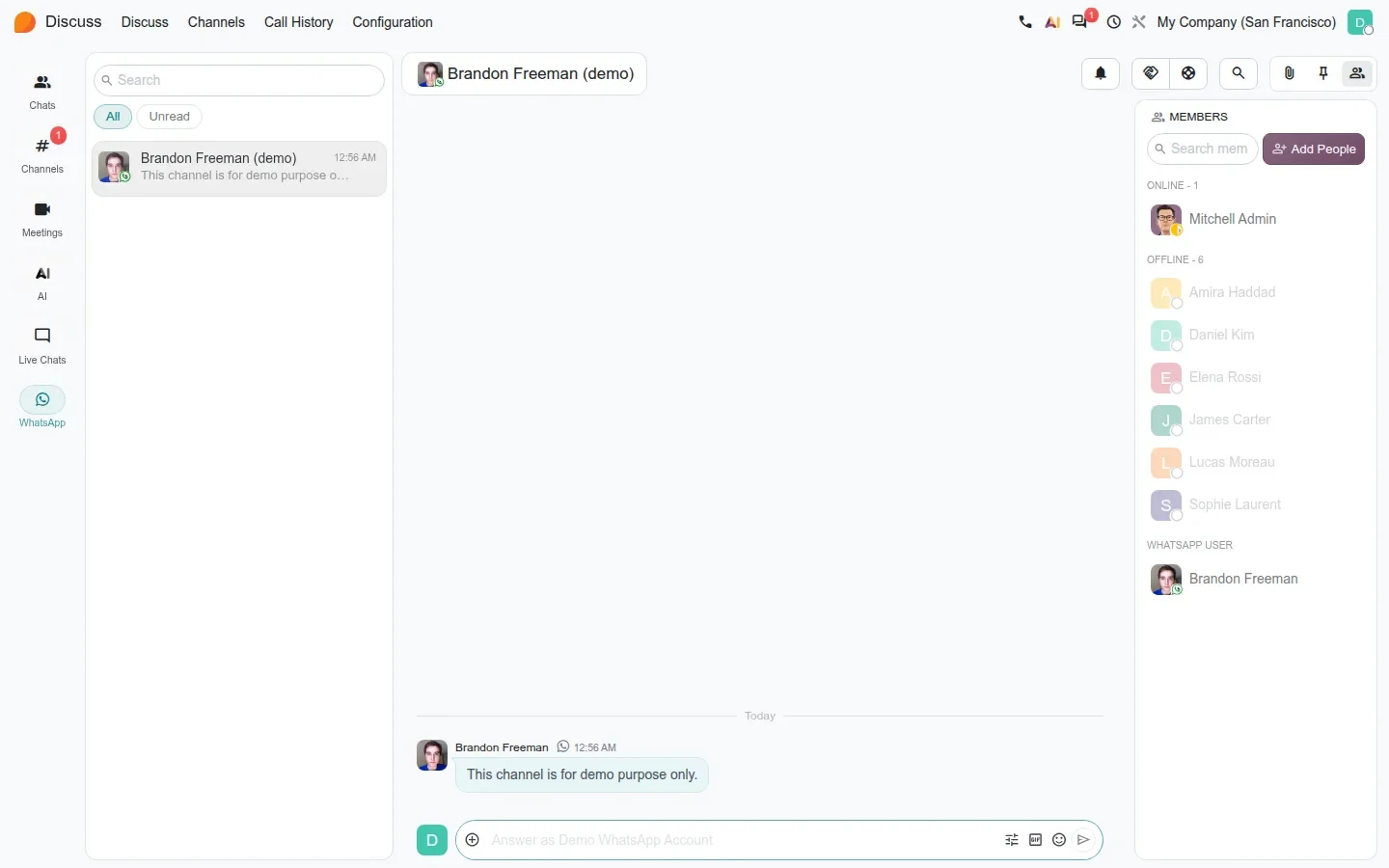This screenshot has height=868, width=1389.
Task: Click Brandon Freeman's avatar beside the message
Action: [432, 755]
